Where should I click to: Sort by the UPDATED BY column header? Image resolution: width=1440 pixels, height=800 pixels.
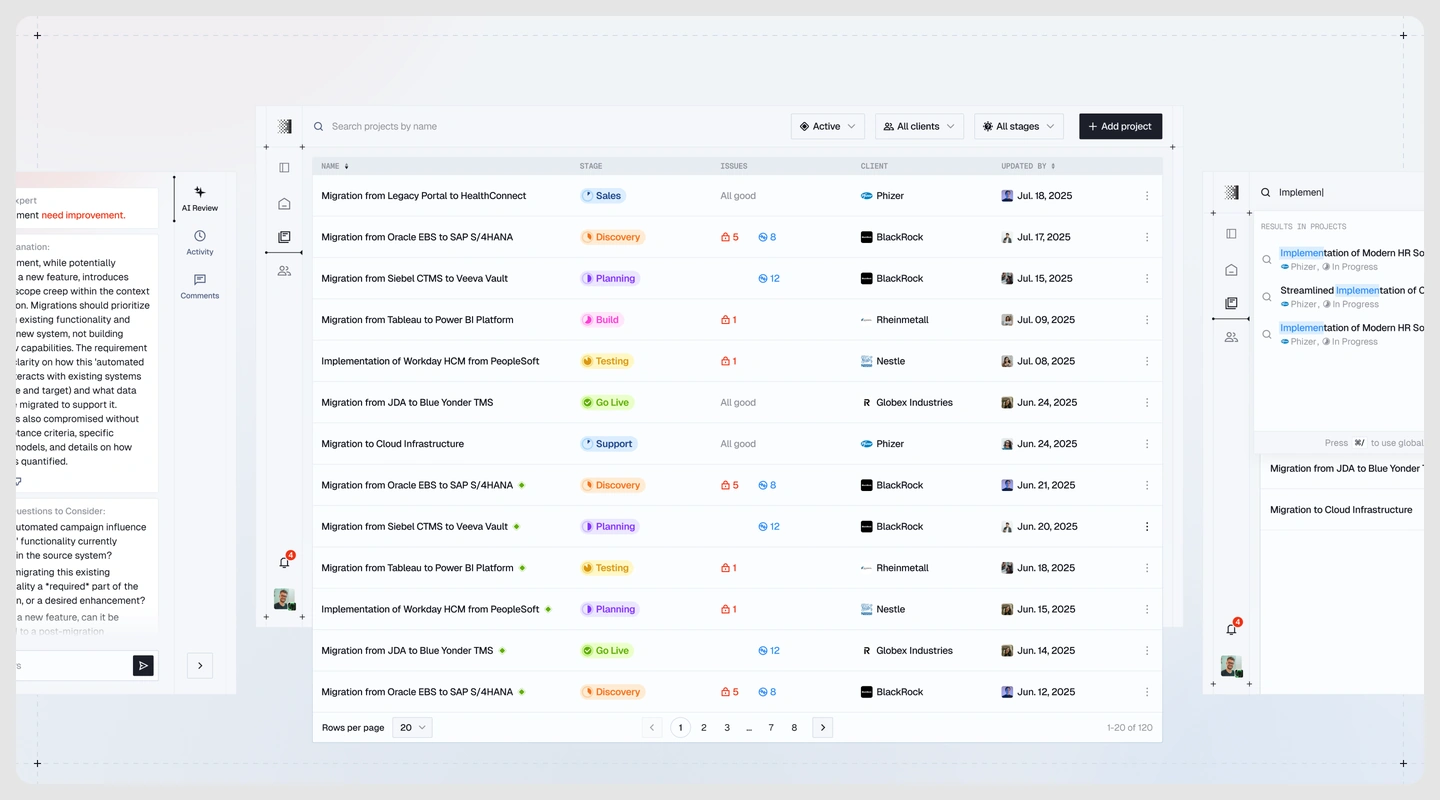[1028, 166]
